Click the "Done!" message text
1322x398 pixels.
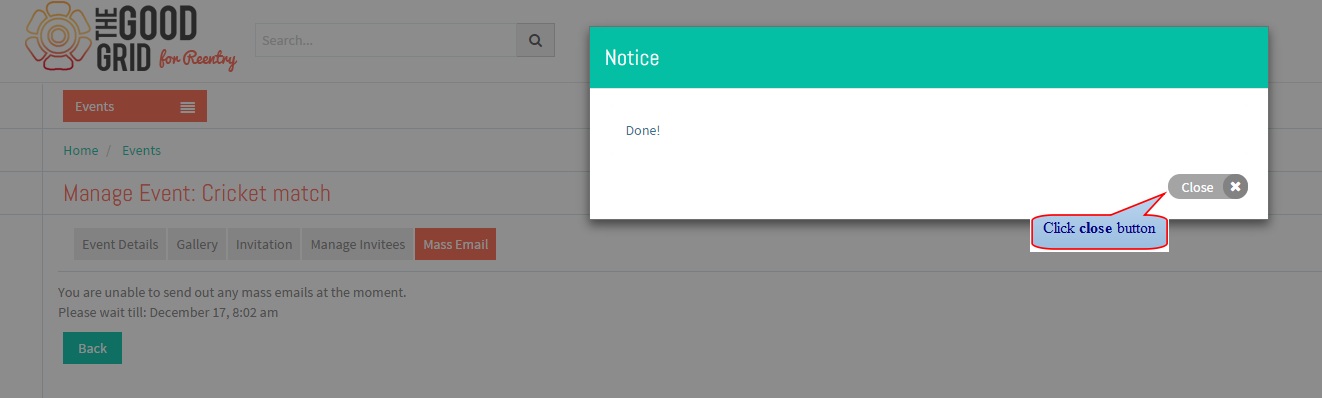coord(643,130)
